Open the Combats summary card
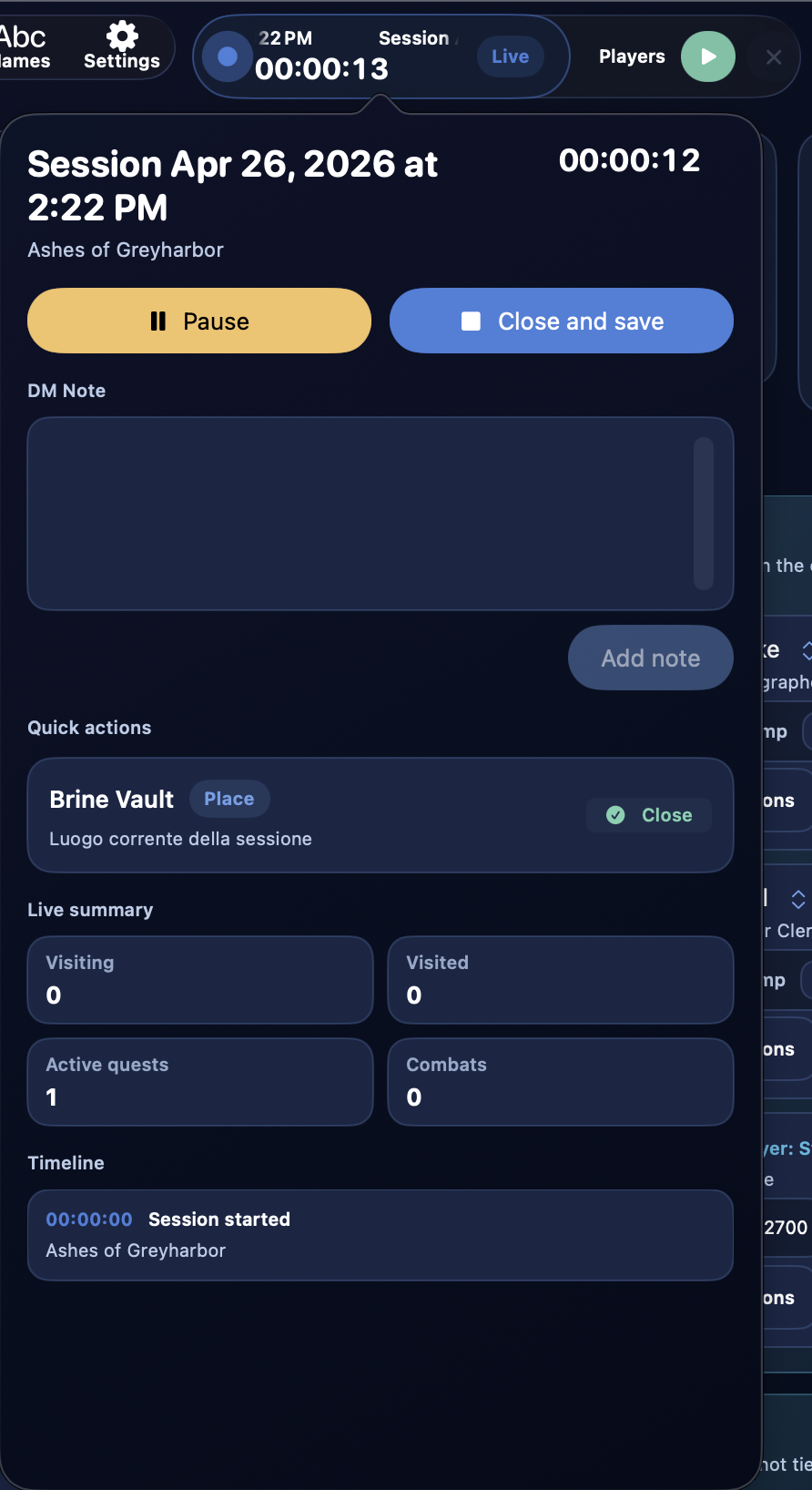Viewport: 812px width, 1490px height. tap(561, 1082)
